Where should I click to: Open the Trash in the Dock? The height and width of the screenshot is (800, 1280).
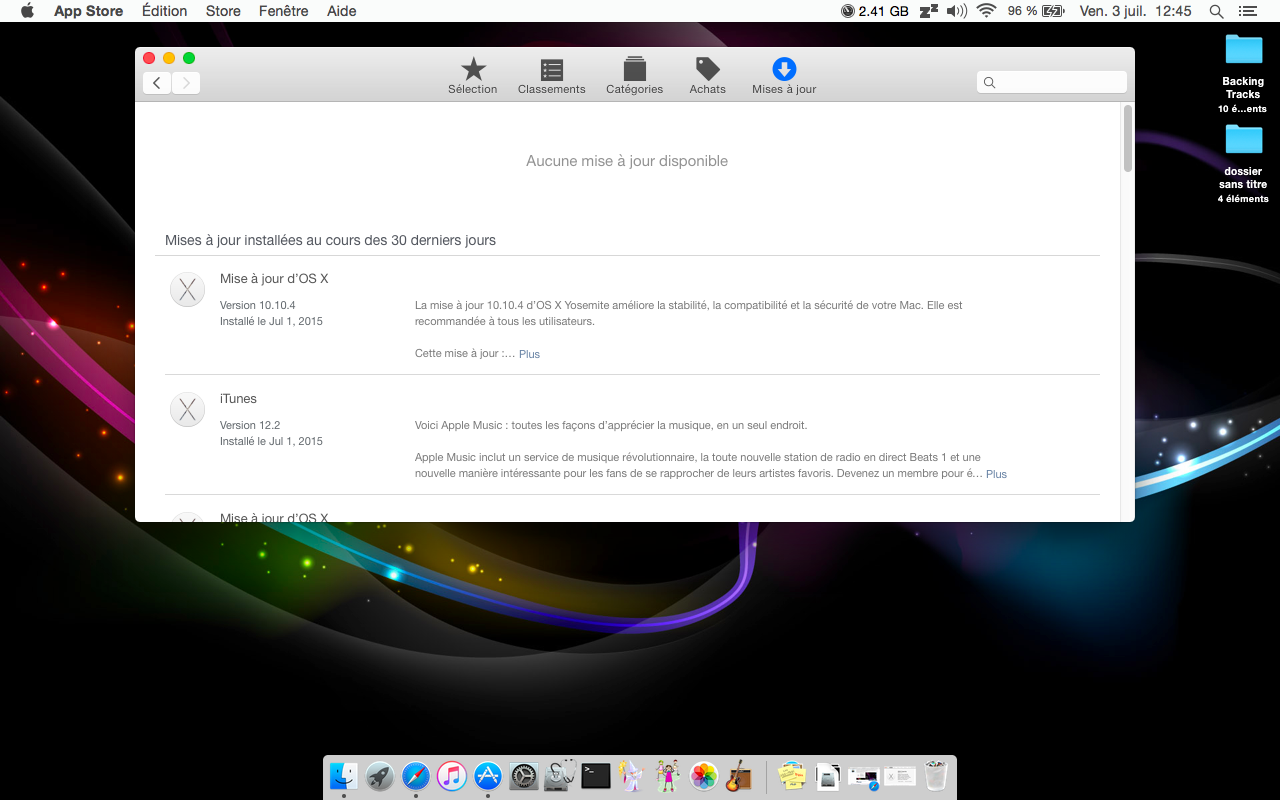936,776
